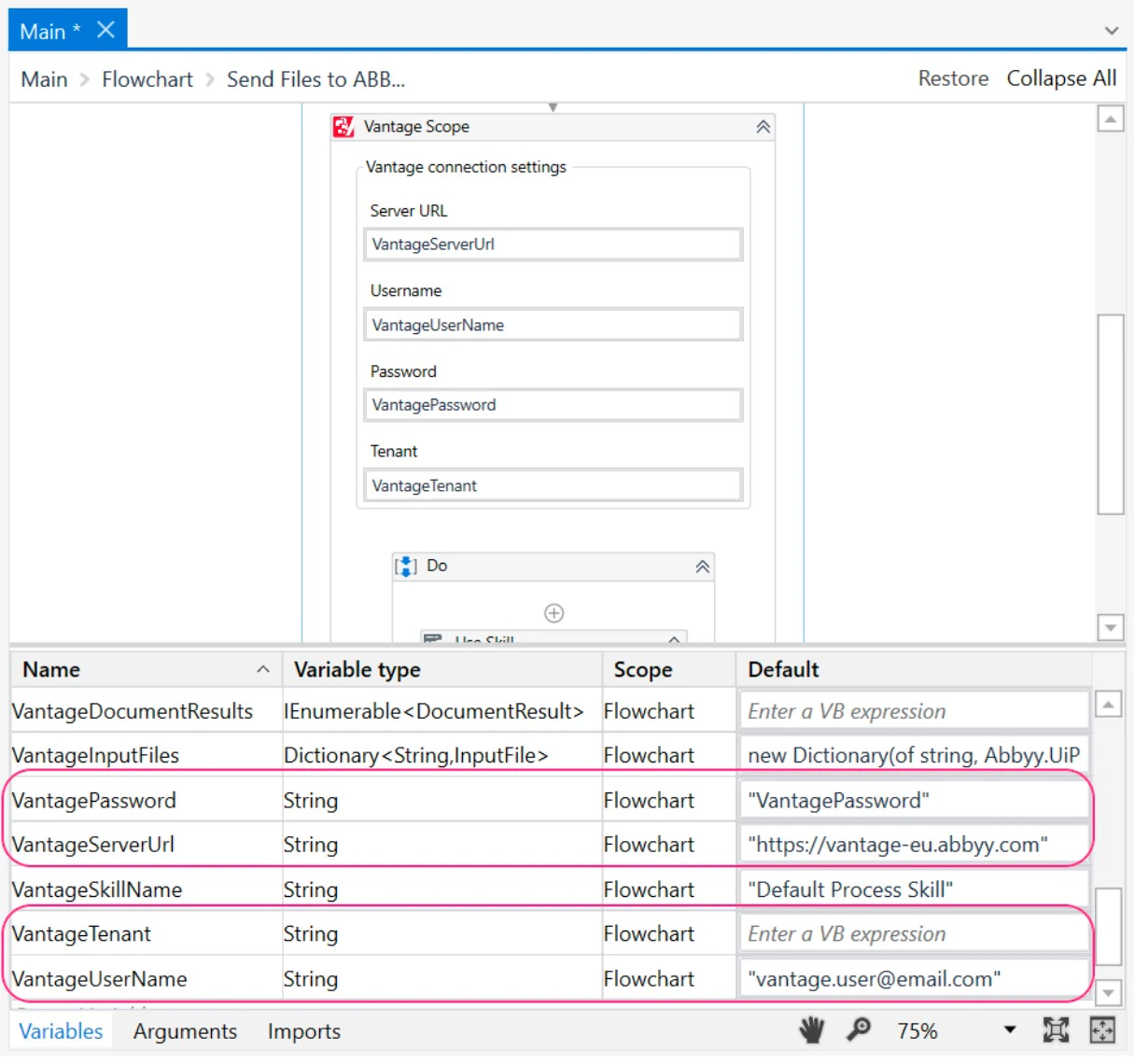Click Collapse All

click(x=1061, y=78)
